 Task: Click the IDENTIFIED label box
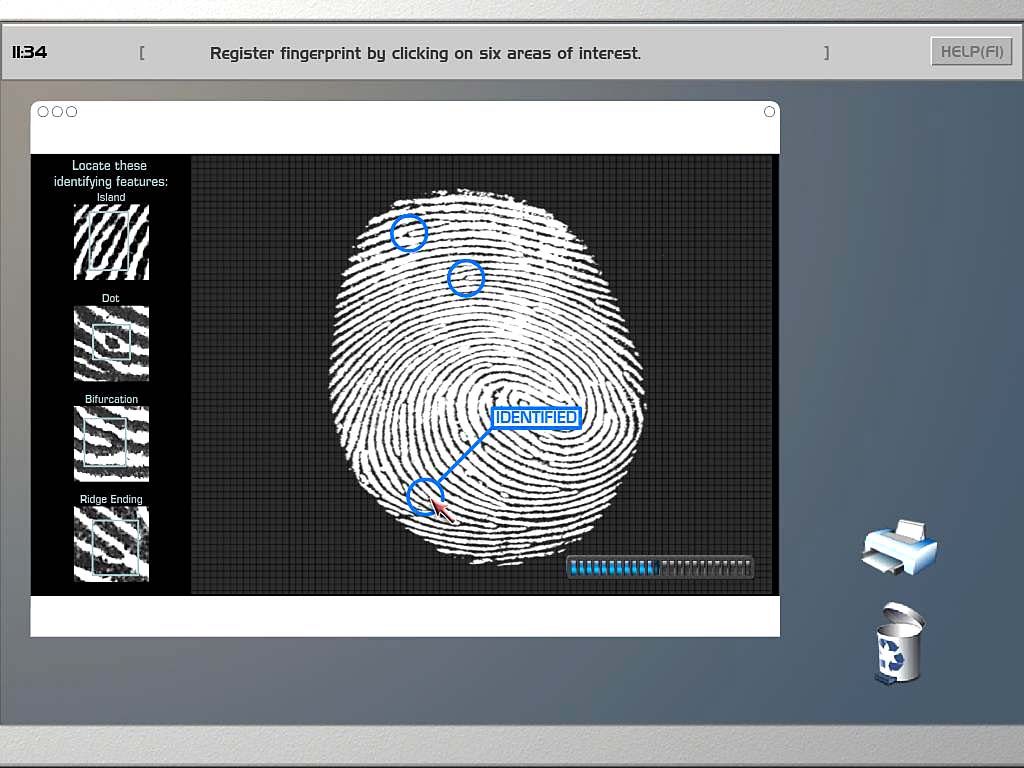pos(536,417)
